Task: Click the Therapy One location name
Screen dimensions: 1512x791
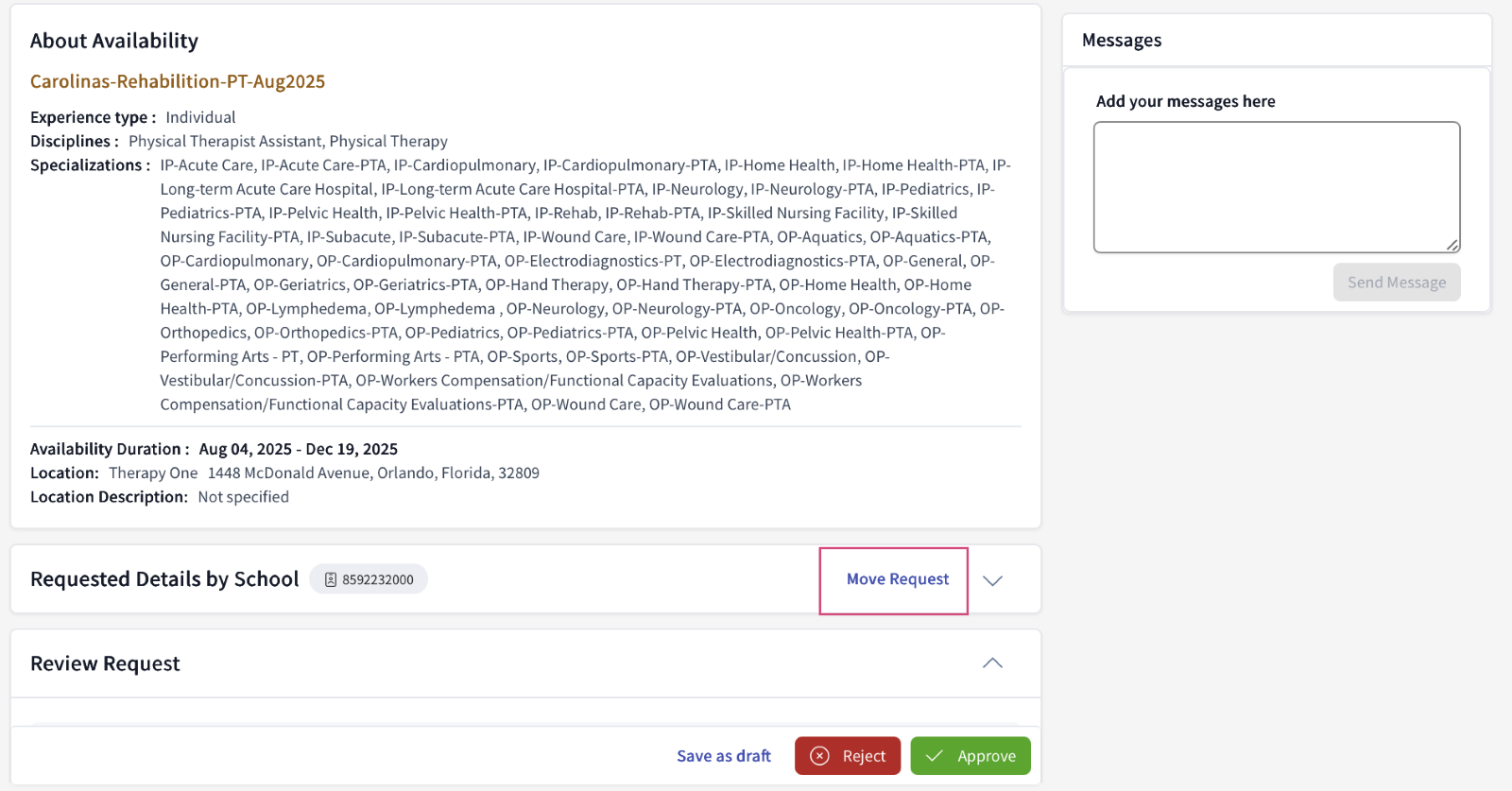Action: 153,473
